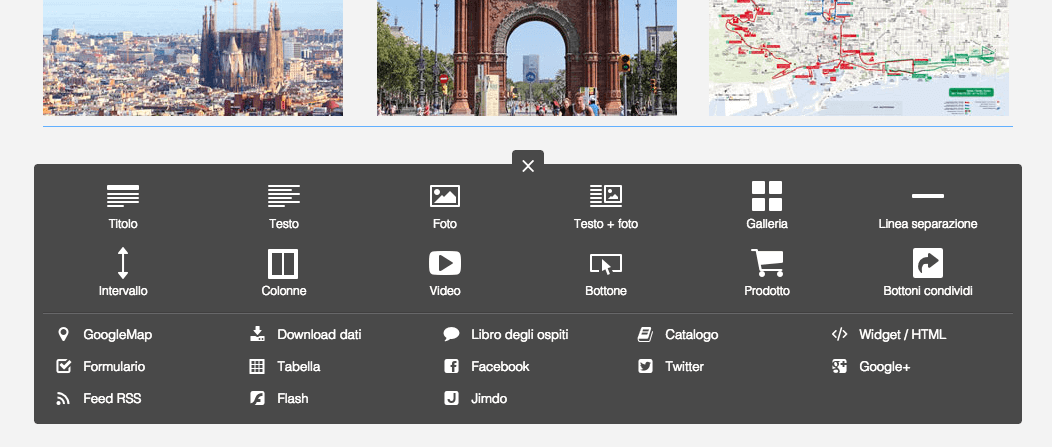Click the Formulario checkbox icon
Image resolution: width=1052 pixels, height=447 pixels.
coord(64,366)
